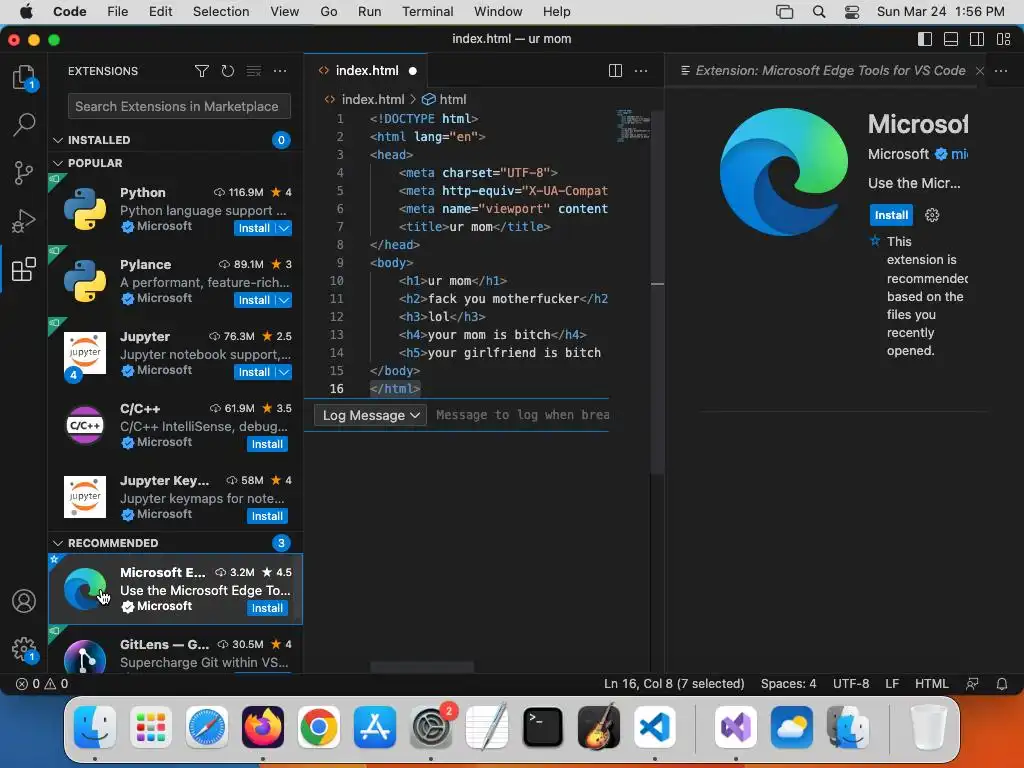The image size is (1024, 768).
Task: Open the Edge Tools extension gear menu
Action: (932, 215)
